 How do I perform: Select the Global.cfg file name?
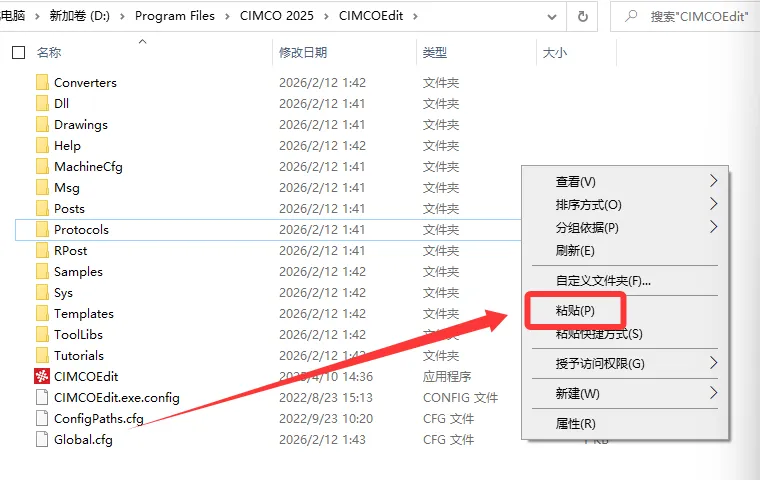tap(83, 440)
